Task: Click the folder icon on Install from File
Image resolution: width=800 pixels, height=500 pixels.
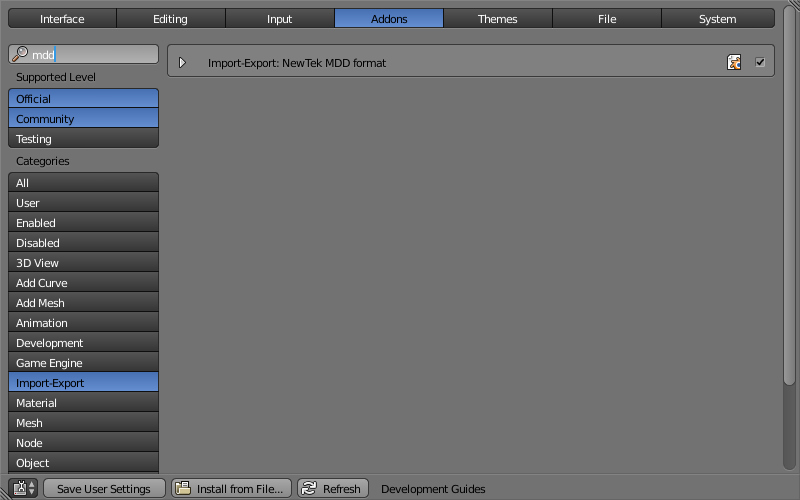Action: pyautogui.click(x=183, y=488)
